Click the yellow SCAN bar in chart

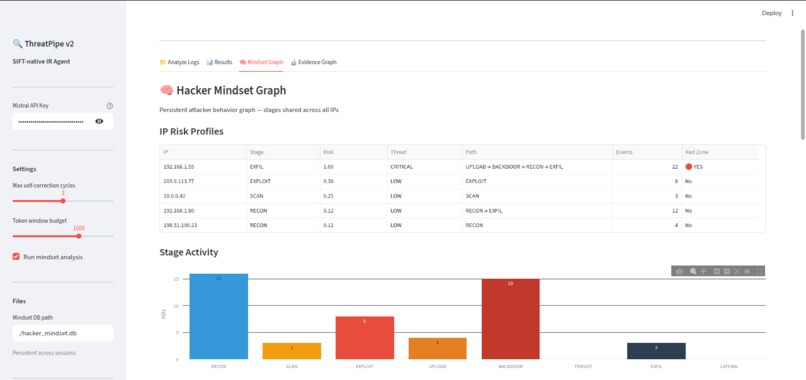pos(291,351)
